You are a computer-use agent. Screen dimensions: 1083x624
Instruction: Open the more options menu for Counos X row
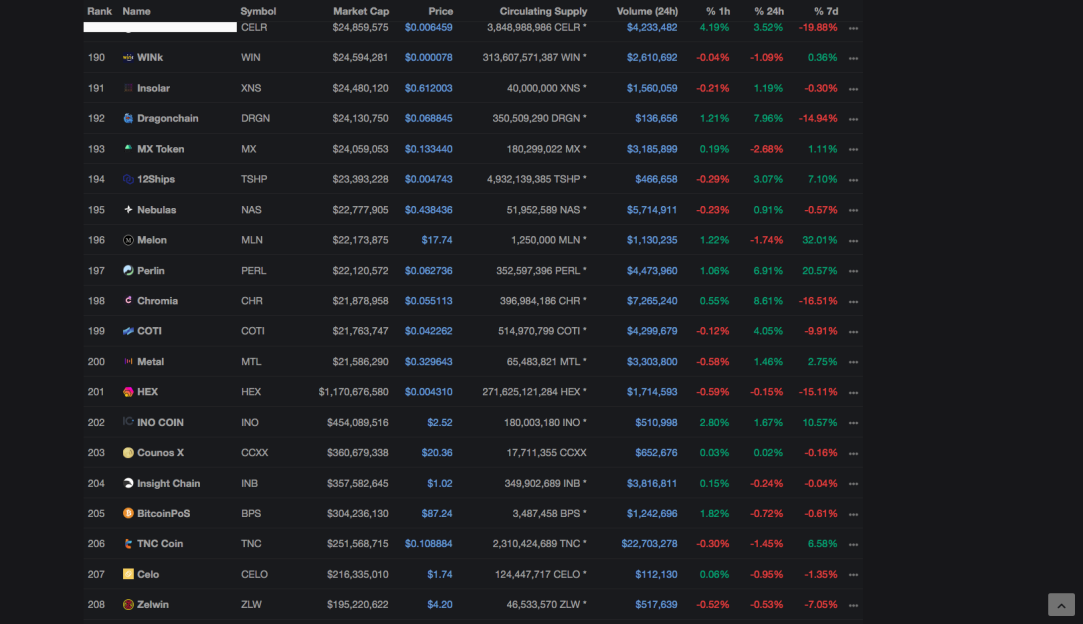(853, 453)
